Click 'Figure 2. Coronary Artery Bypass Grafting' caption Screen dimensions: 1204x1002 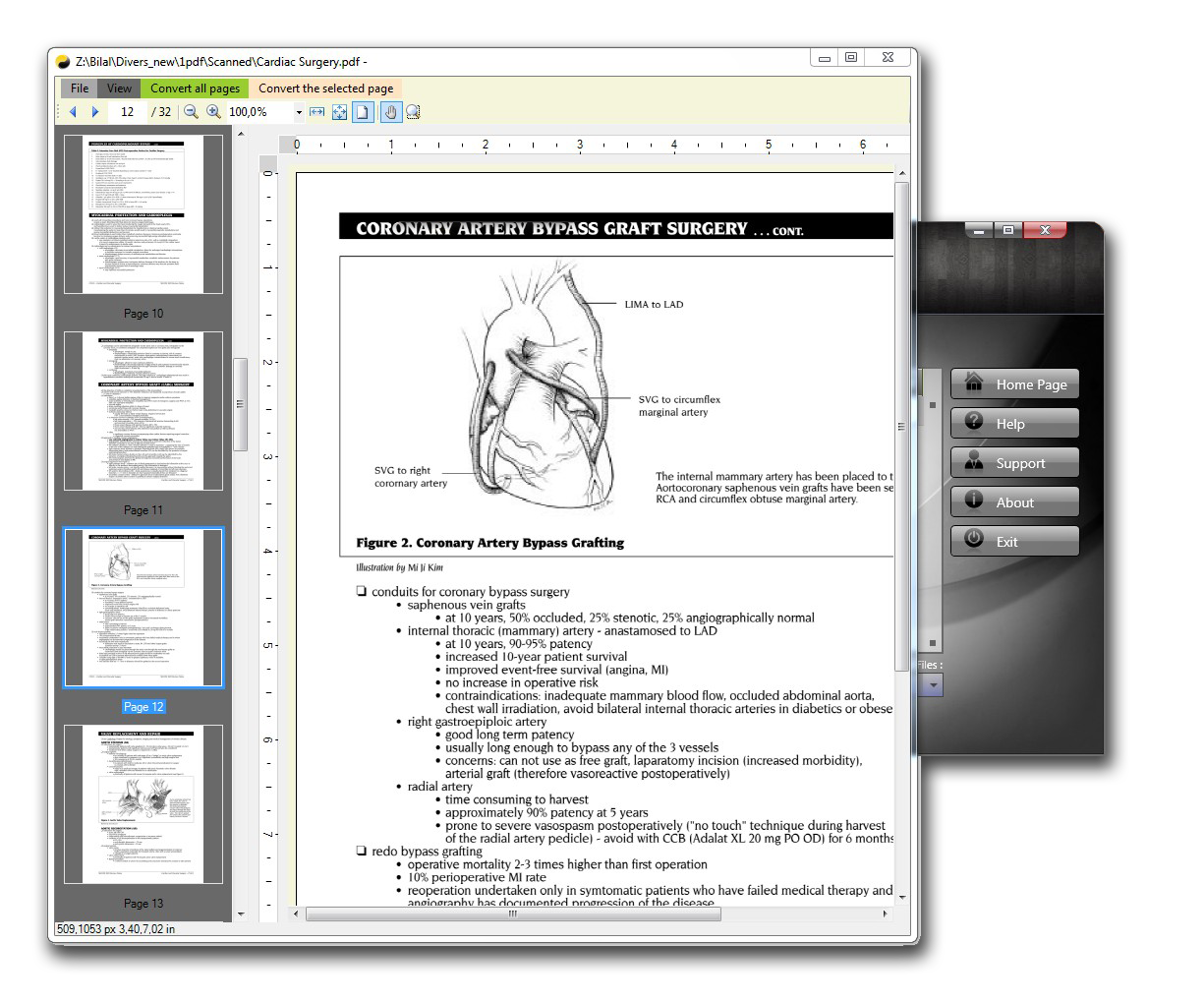(x=489, y=543)
